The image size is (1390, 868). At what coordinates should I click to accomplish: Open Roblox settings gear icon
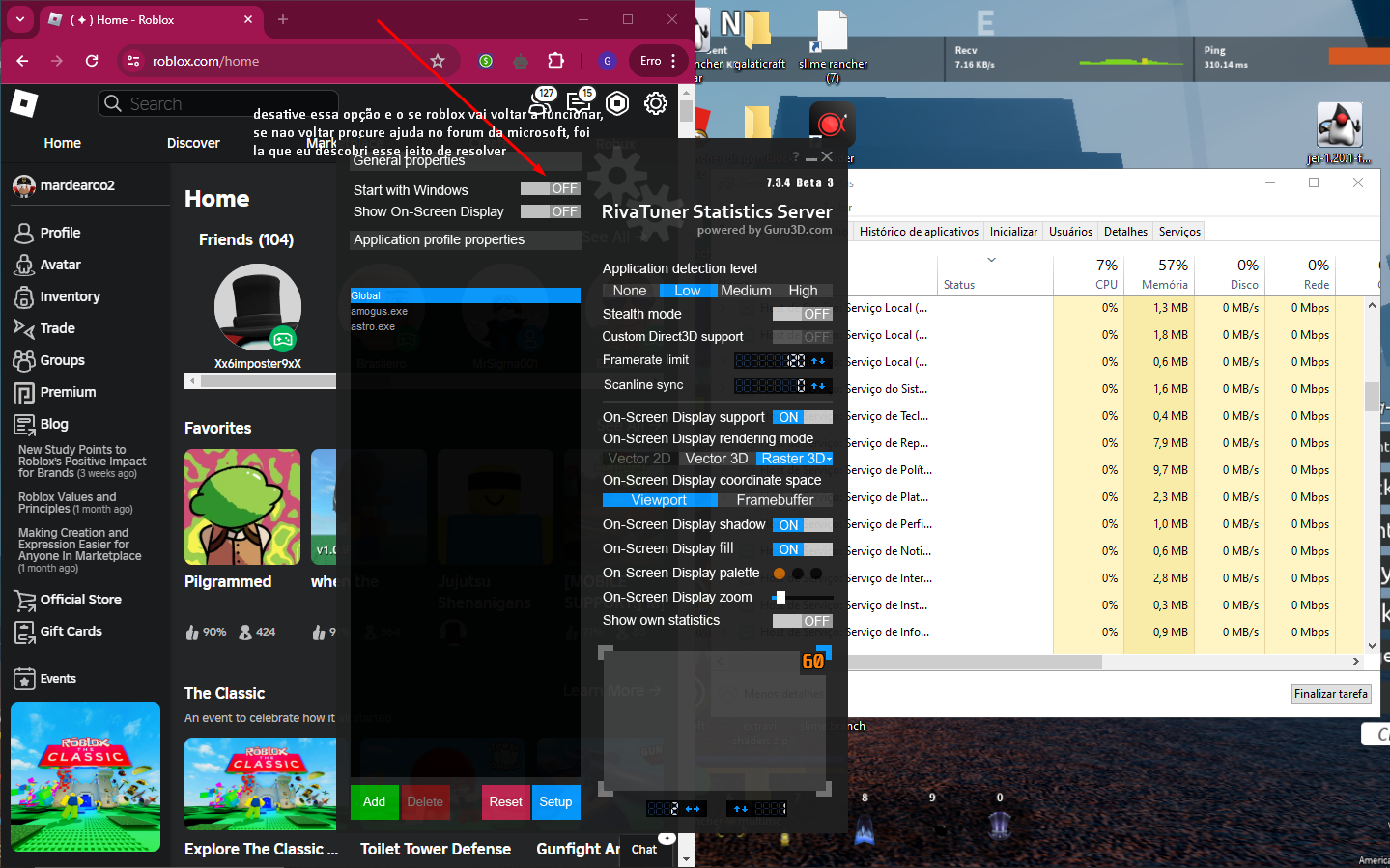pyautogui.click(x=656, y=103)
